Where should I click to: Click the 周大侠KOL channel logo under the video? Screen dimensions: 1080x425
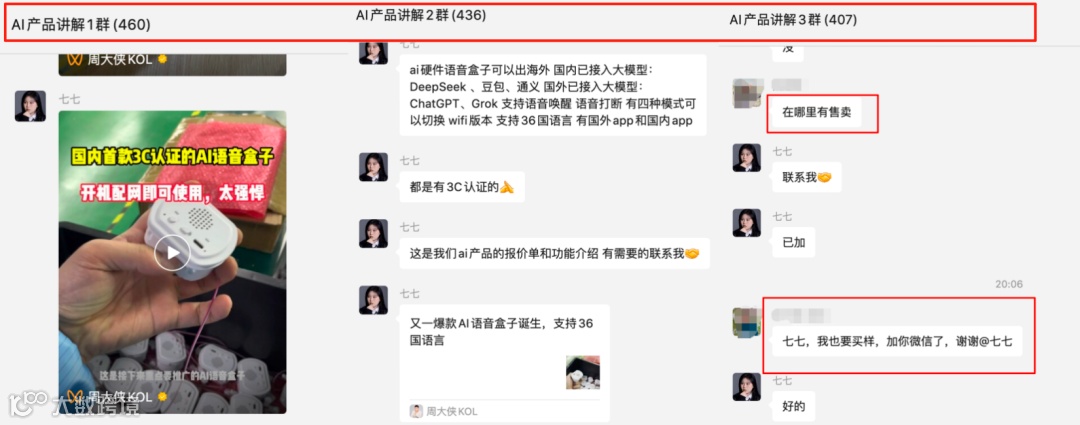[x=75, y=397]
